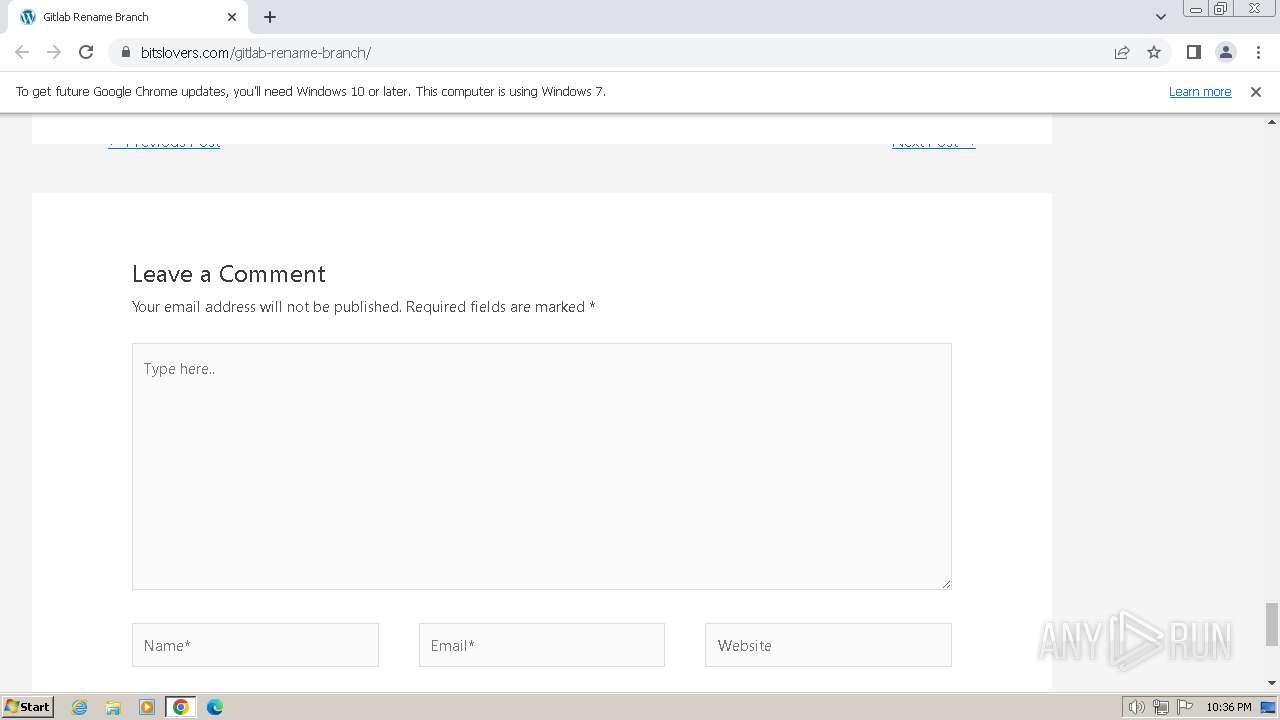Open Windows Explorer folder in taskbar
Viewport: 1280px width, 720px height.
tap(113, 707)
